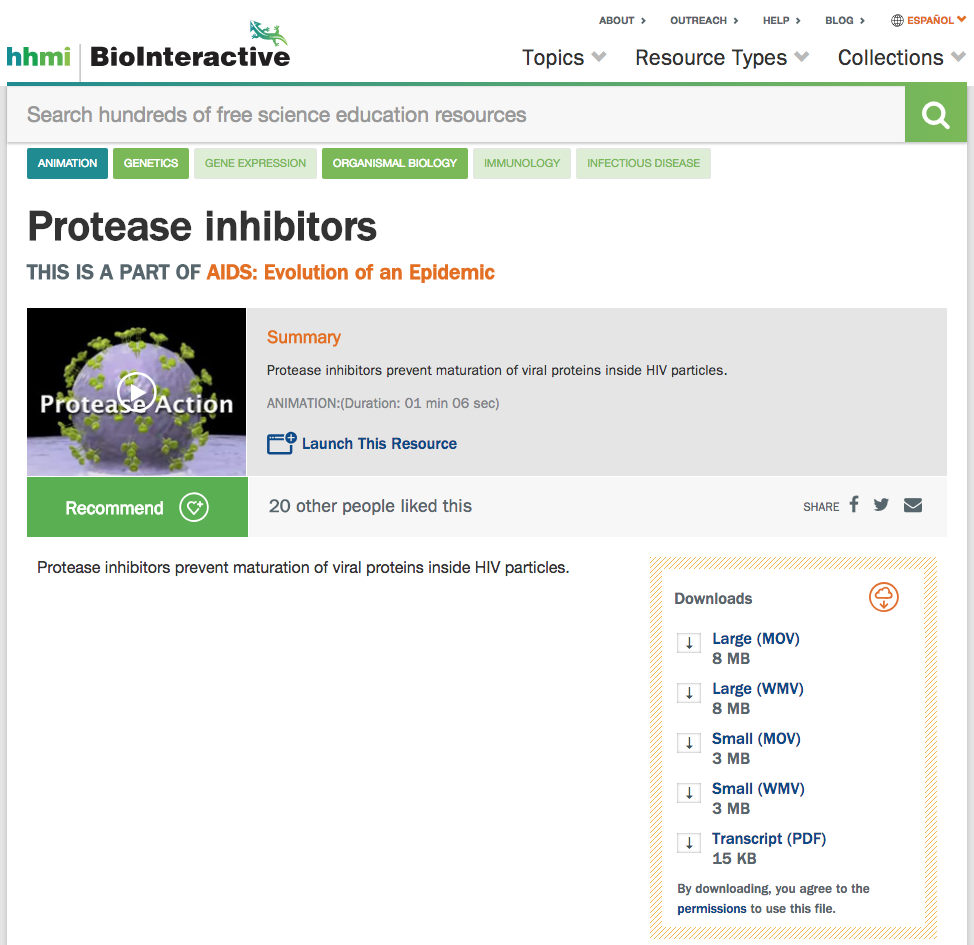Click the circular Downloads icon
The image size is (974, 945).
883,597
